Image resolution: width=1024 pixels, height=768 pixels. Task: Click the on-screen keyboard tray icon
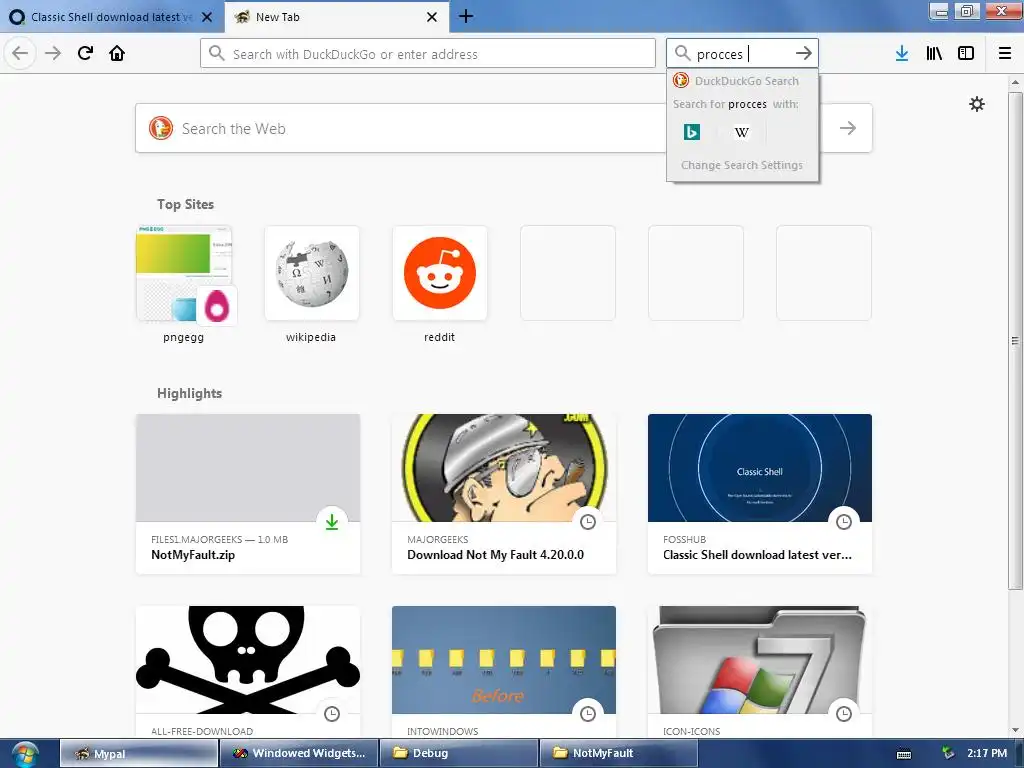click(904, 754)
